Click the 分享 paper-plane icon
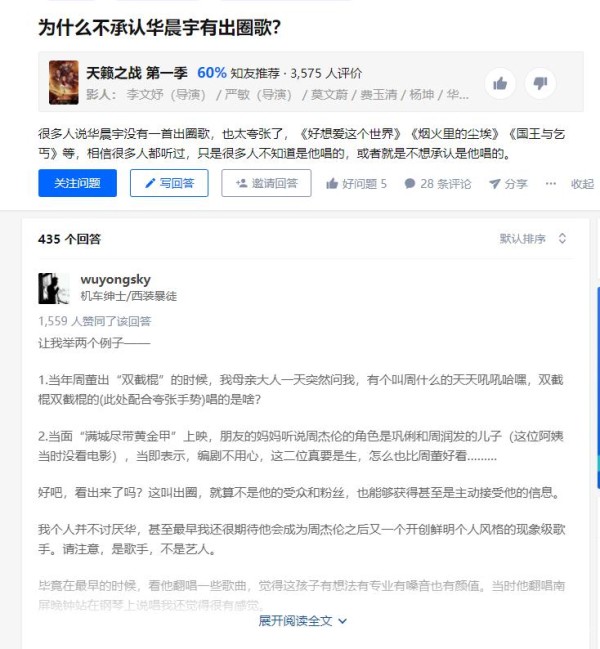The height and width of the screenshot is (649, 600). tap(494, 183)
